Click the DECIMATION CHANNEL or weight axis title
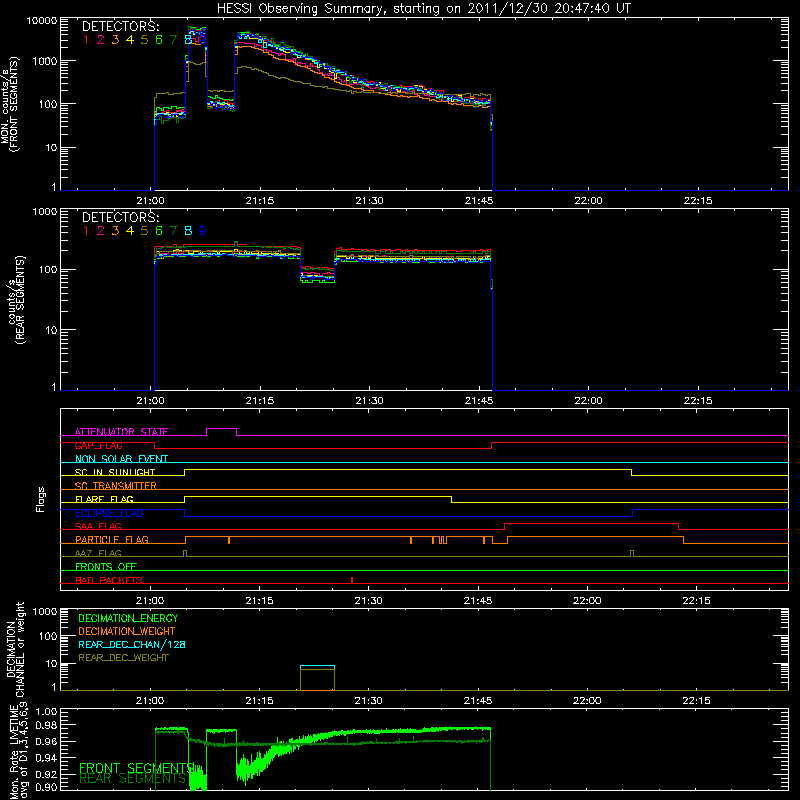 coord(16,649)
